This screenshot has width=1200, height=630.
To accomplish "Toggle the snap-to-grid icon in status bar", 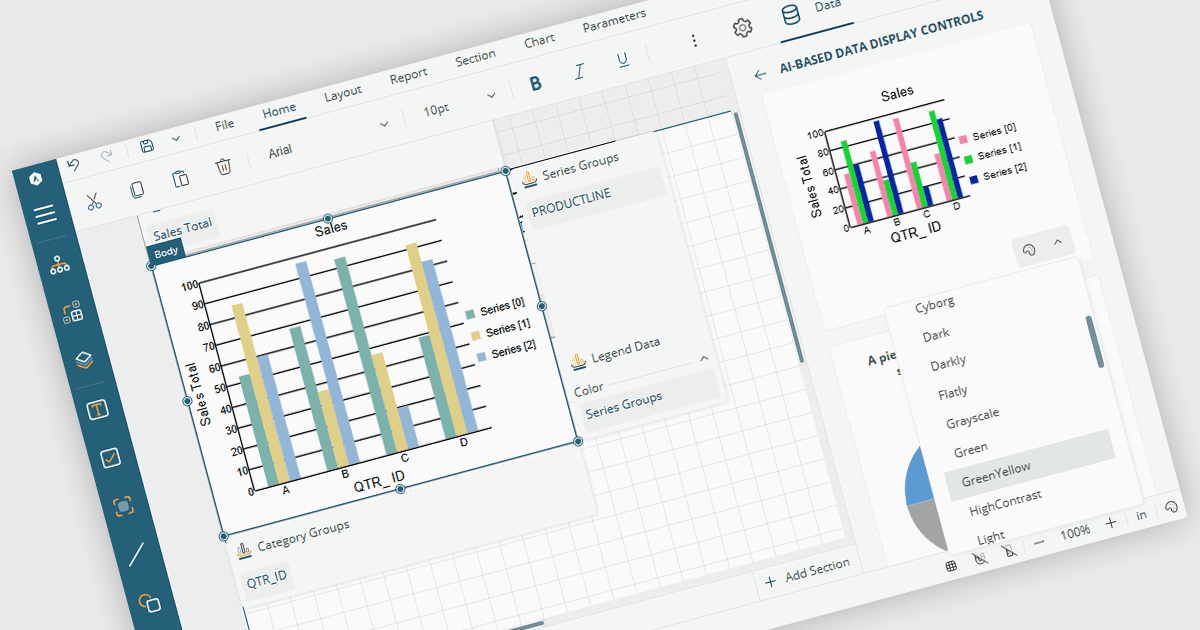I will coord(980,557).
